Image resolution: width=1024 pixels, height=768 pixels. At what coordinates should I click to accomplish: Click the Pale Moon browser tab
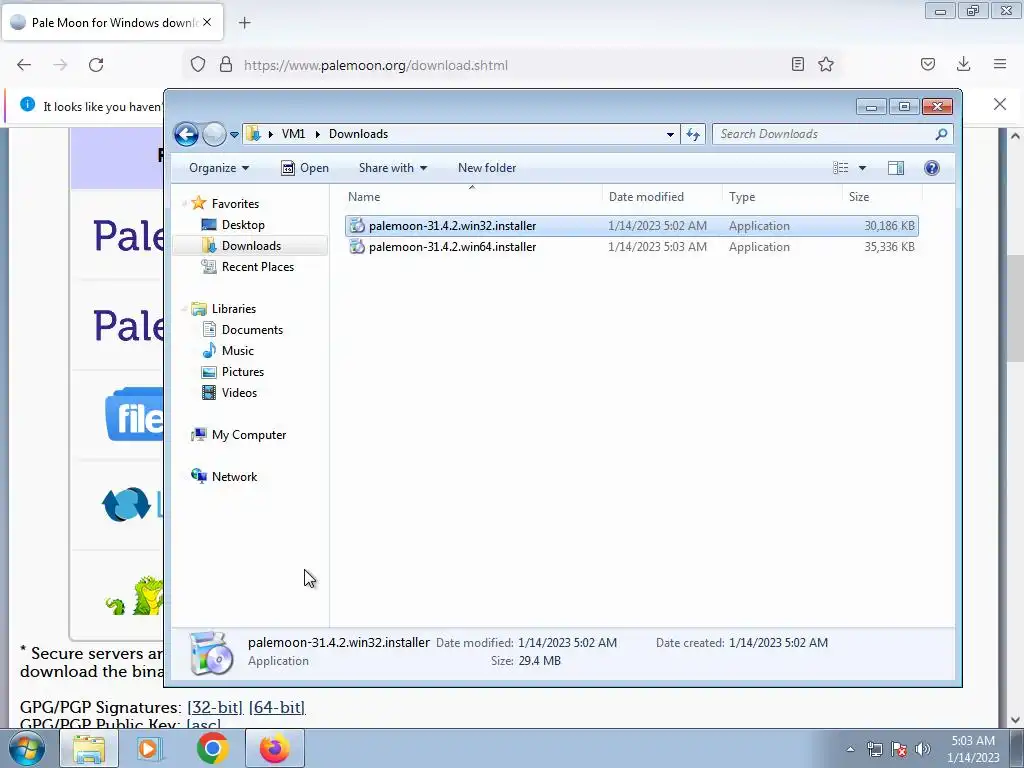click(112, 22)
